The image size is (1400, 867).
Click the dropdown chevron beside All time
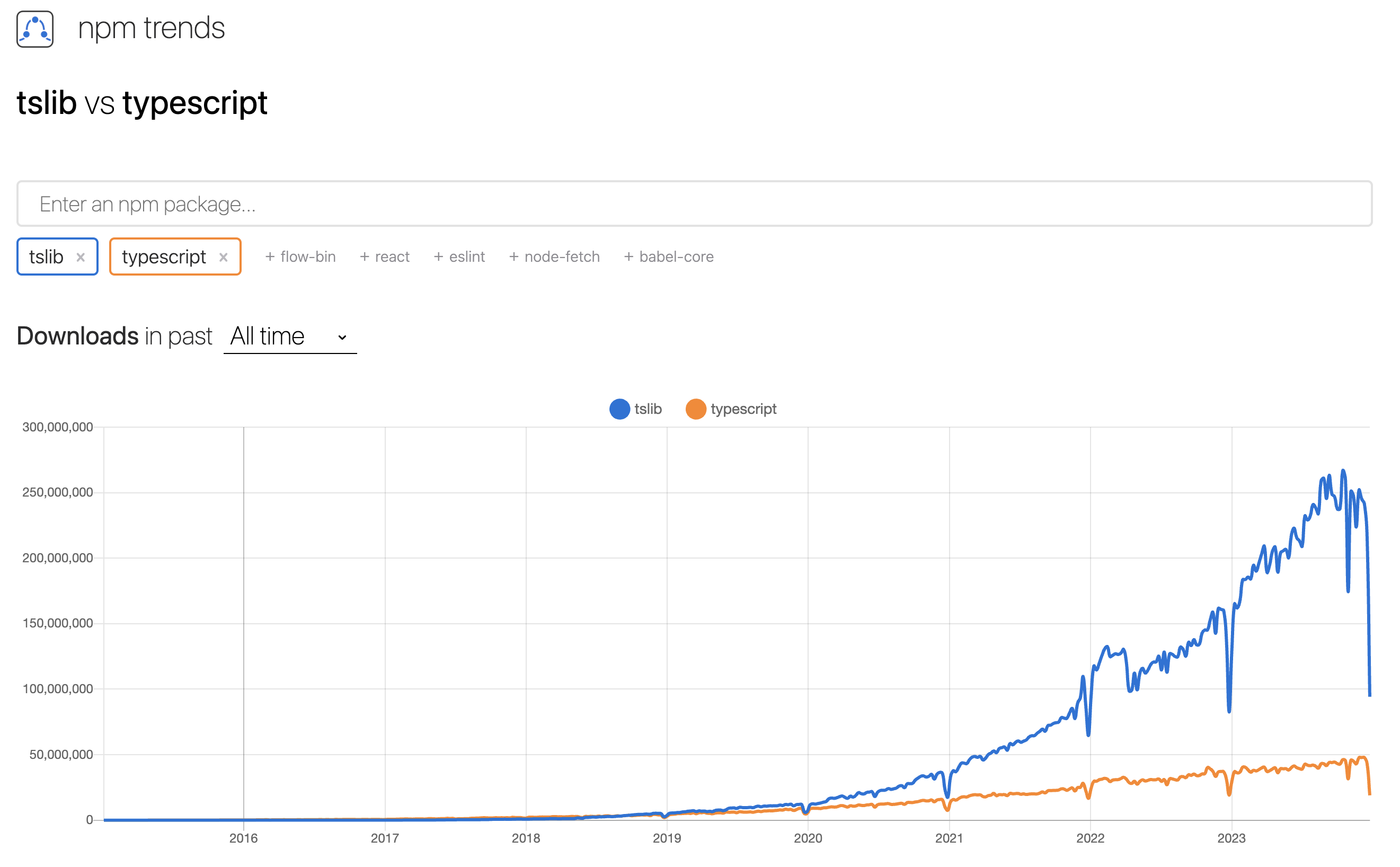[x=342, y=337]
